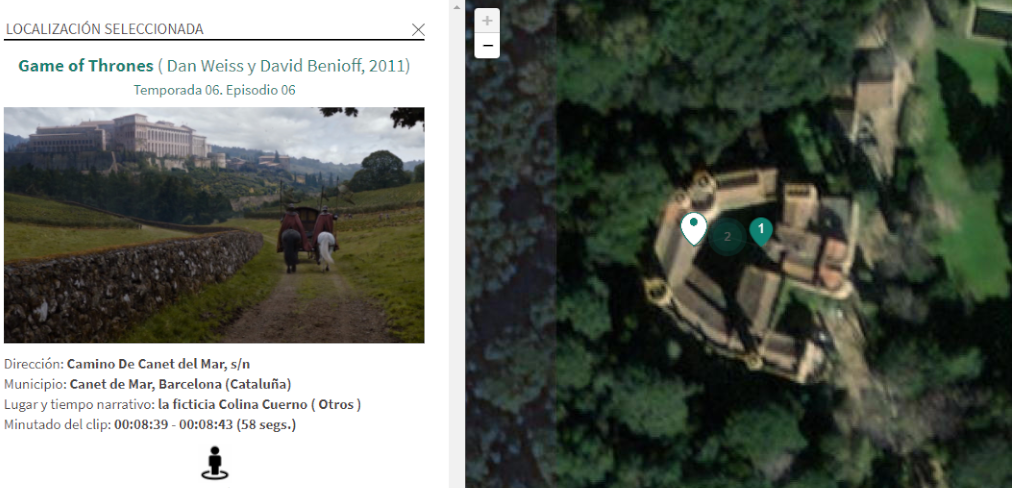Click the Game of Thrones scene still
This screenshot has width=1012, height=488.
pyautogui.click(x=214, y=225)
